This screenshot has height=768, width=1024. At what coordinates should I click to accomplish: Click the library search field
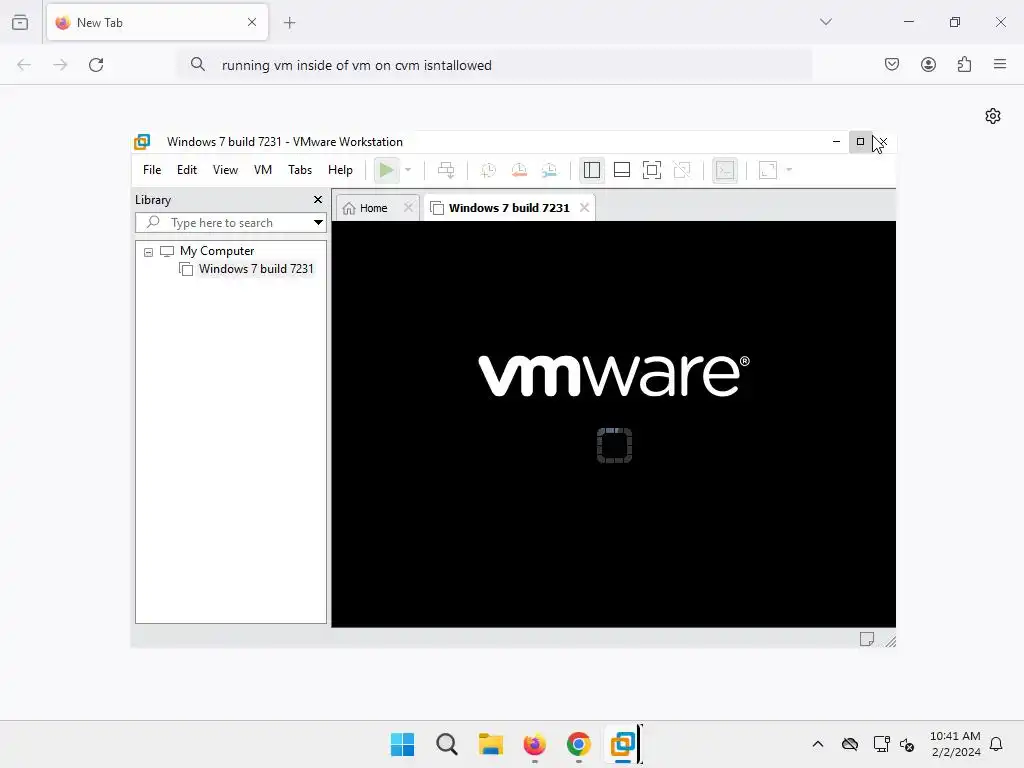[230, 223]
